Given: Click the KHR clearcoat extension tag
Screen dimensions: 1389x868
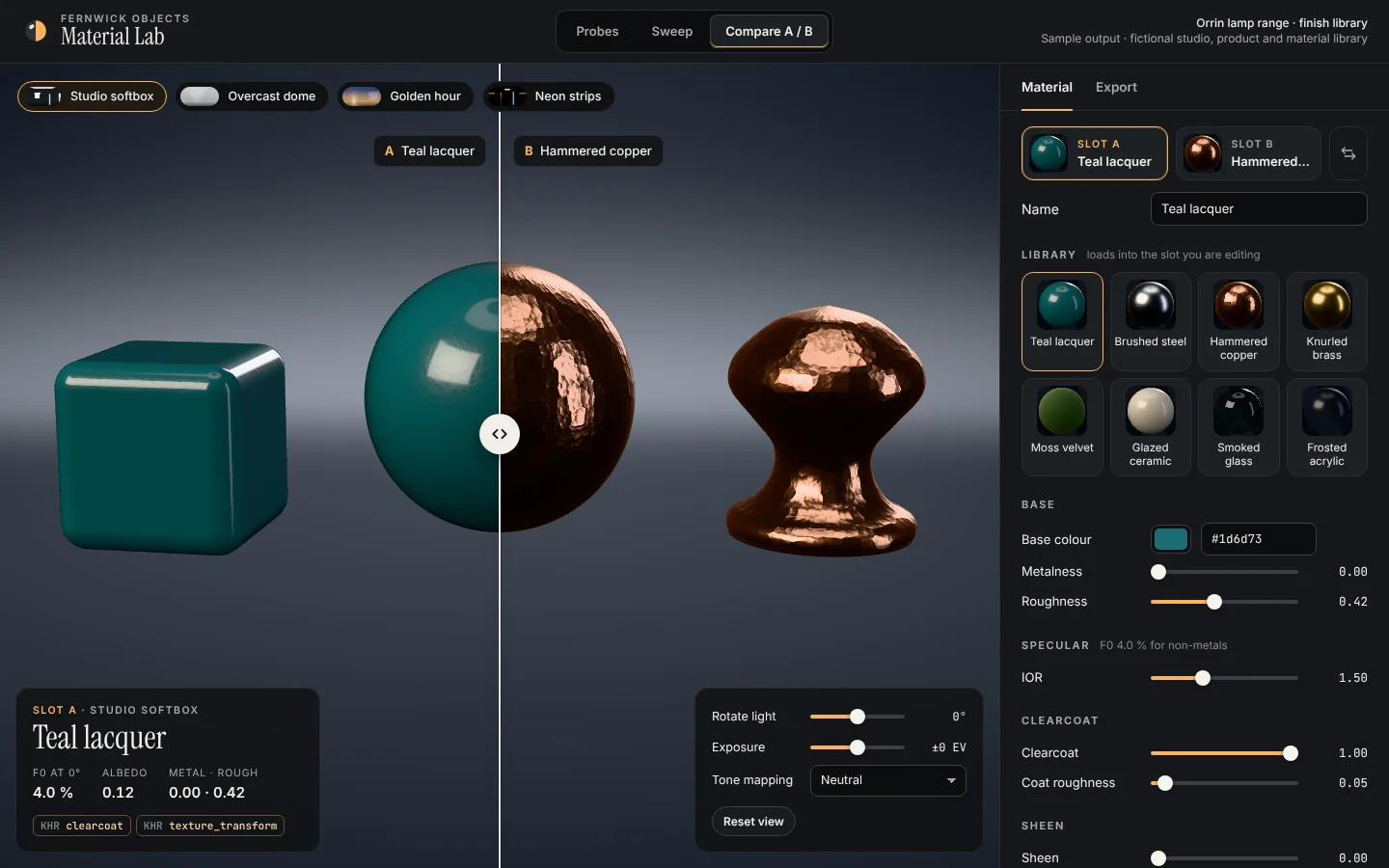Looking at the screenshot, I should [82, 826].
